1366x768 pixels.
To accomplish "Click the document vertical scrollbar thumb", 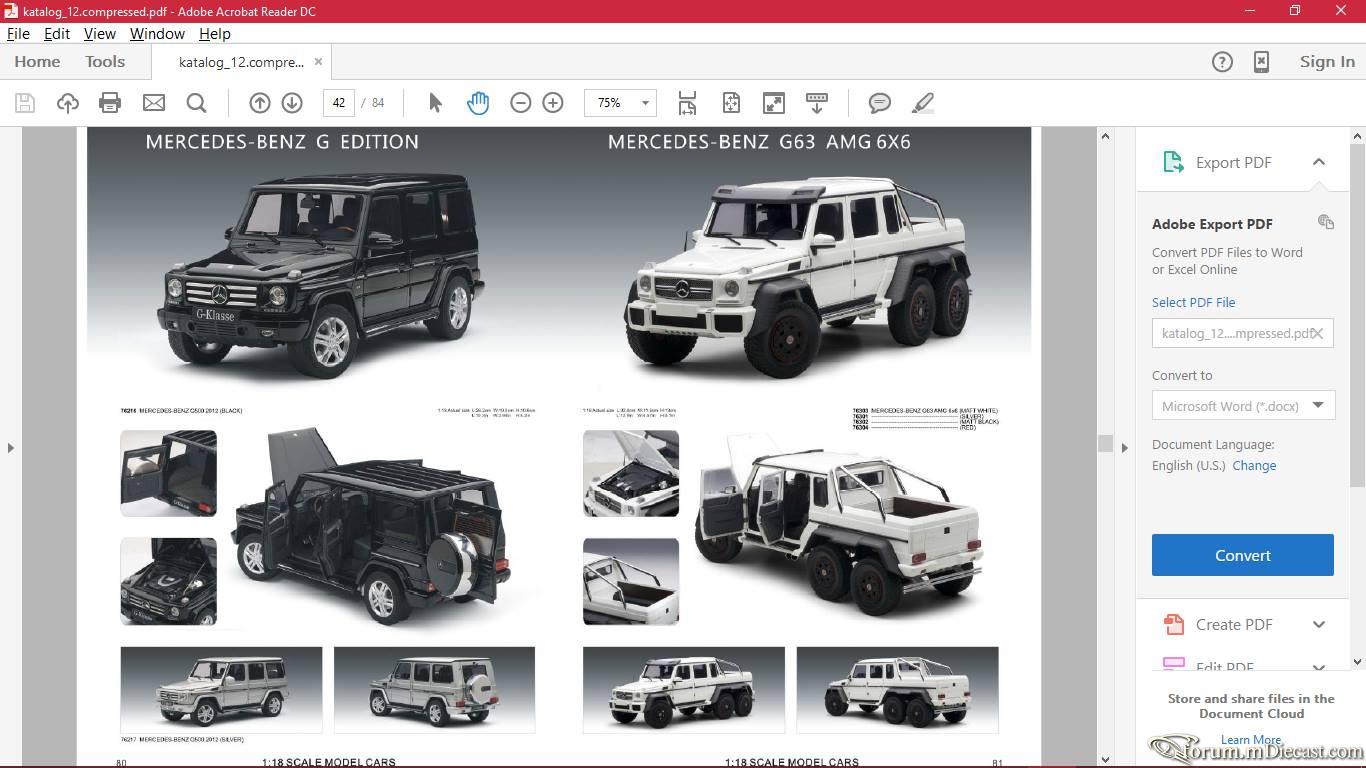I will tap(1105, 443).
